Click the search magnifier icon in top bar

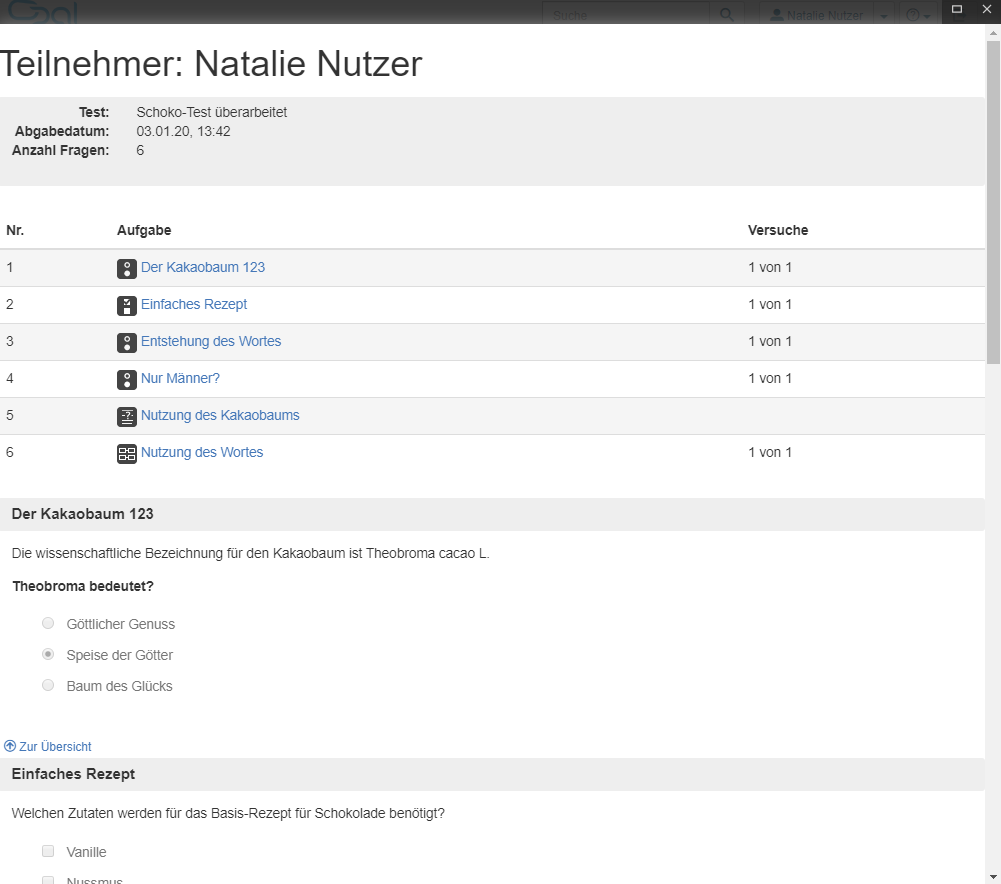[726, 15]
